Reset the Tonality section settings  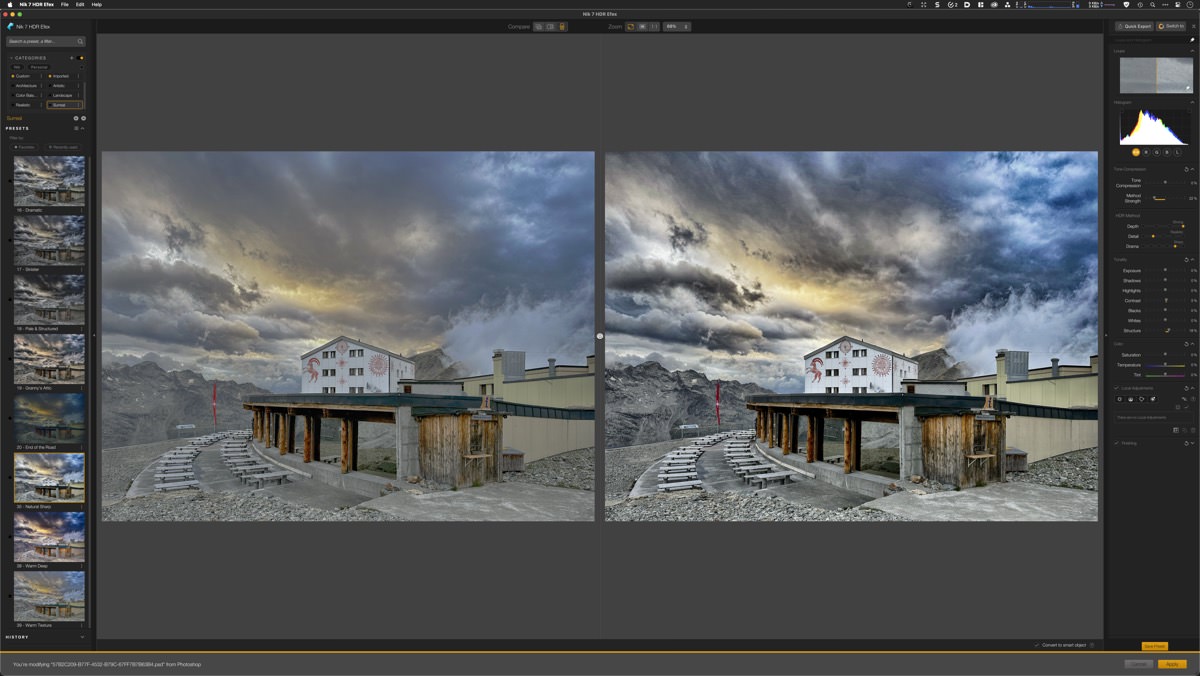tap(1186, 260)
